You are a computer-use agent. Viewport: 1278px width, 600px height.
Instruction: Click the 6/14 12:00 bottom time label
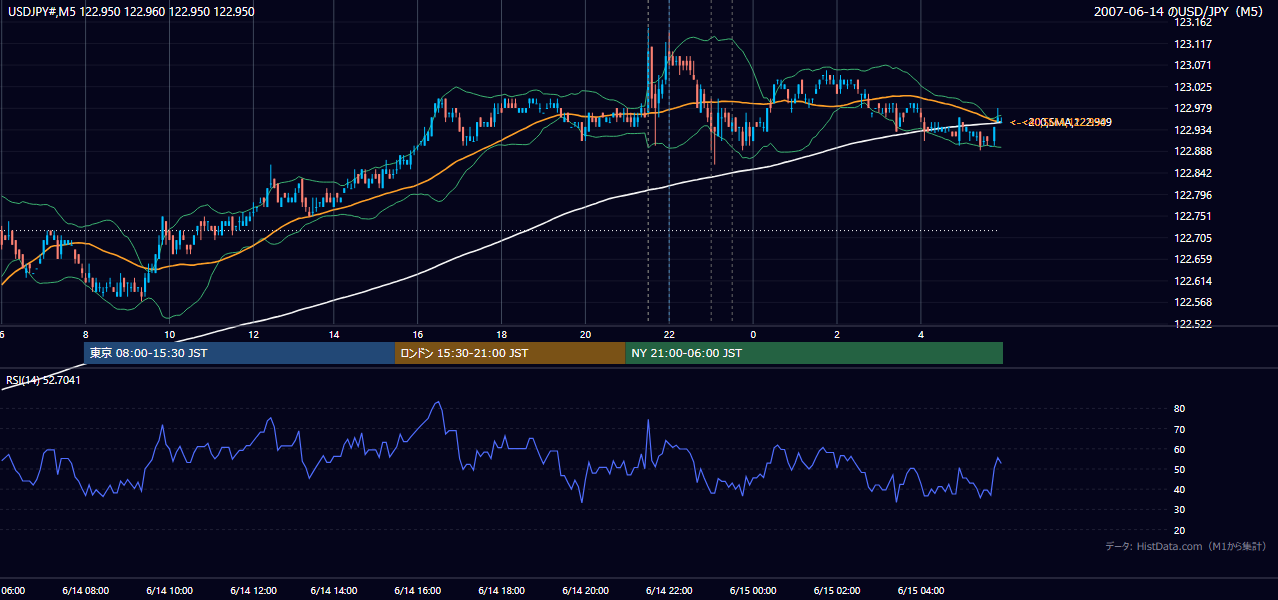click(x=252, y=591)
